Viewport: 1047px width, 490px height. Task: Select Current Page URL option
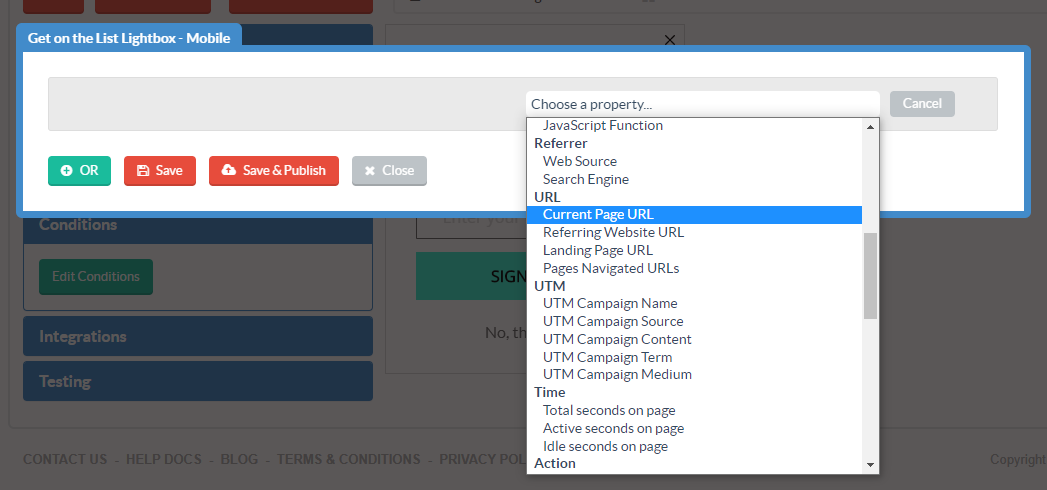pos(598,214)
